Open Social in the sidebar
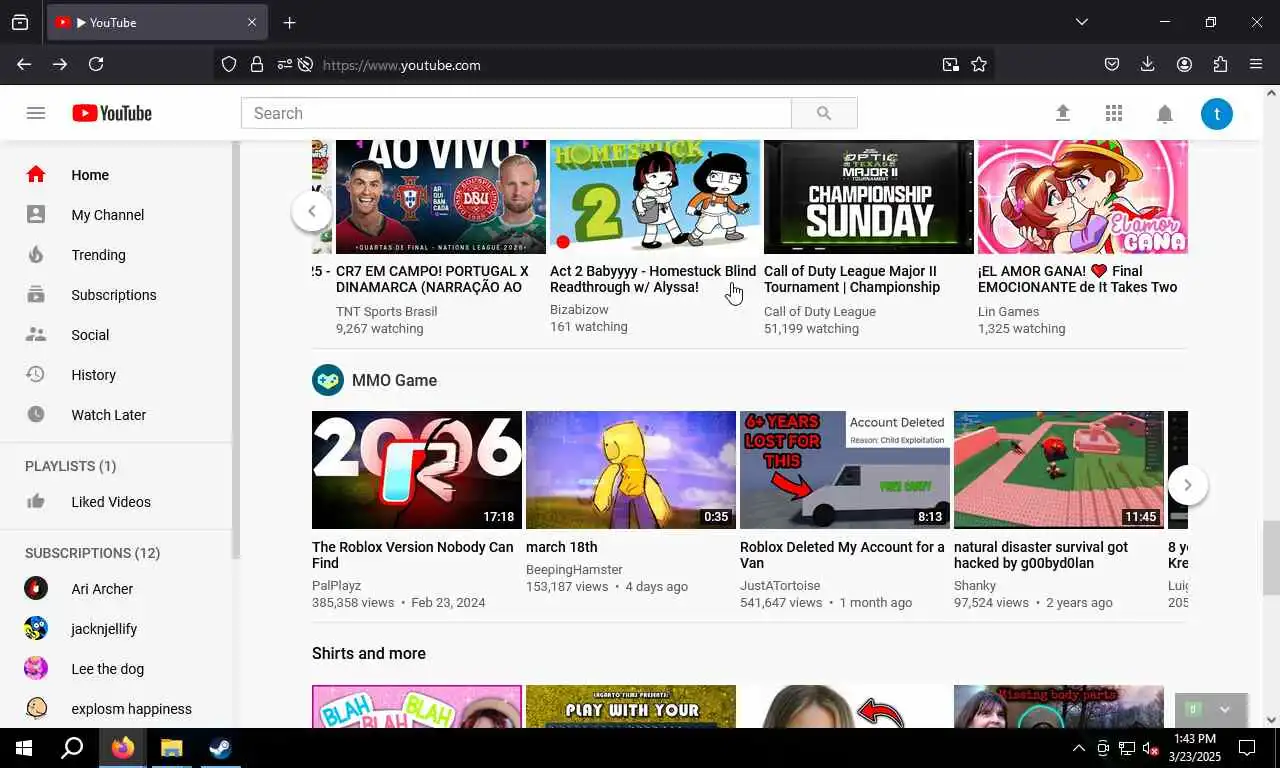1280x768 pixels. 116,335
